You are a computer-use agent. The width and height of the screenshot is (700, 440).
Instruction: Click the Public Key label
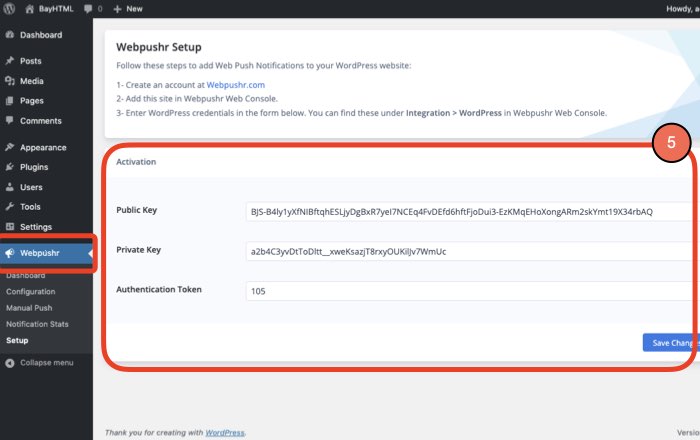pyautogui.click(x=136, y=210)
